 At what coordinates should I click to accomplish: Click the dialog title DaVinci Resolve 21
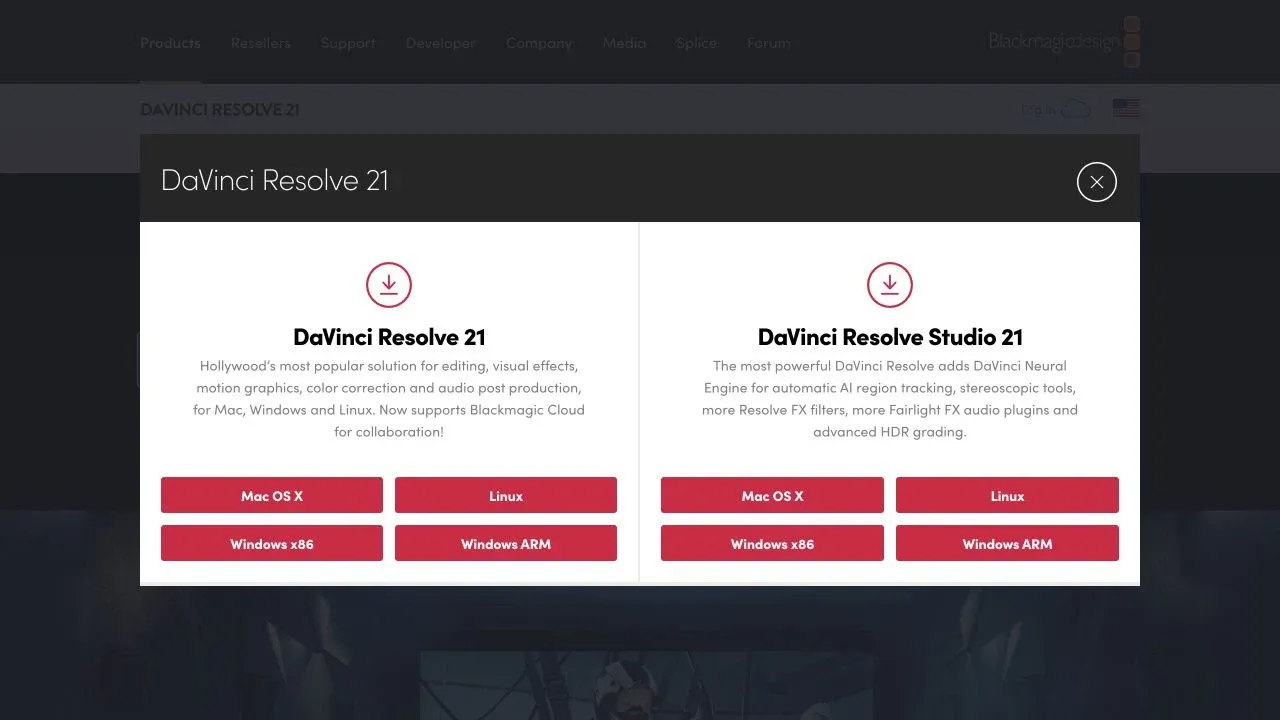pyautogui.click(x=274, y=181)
